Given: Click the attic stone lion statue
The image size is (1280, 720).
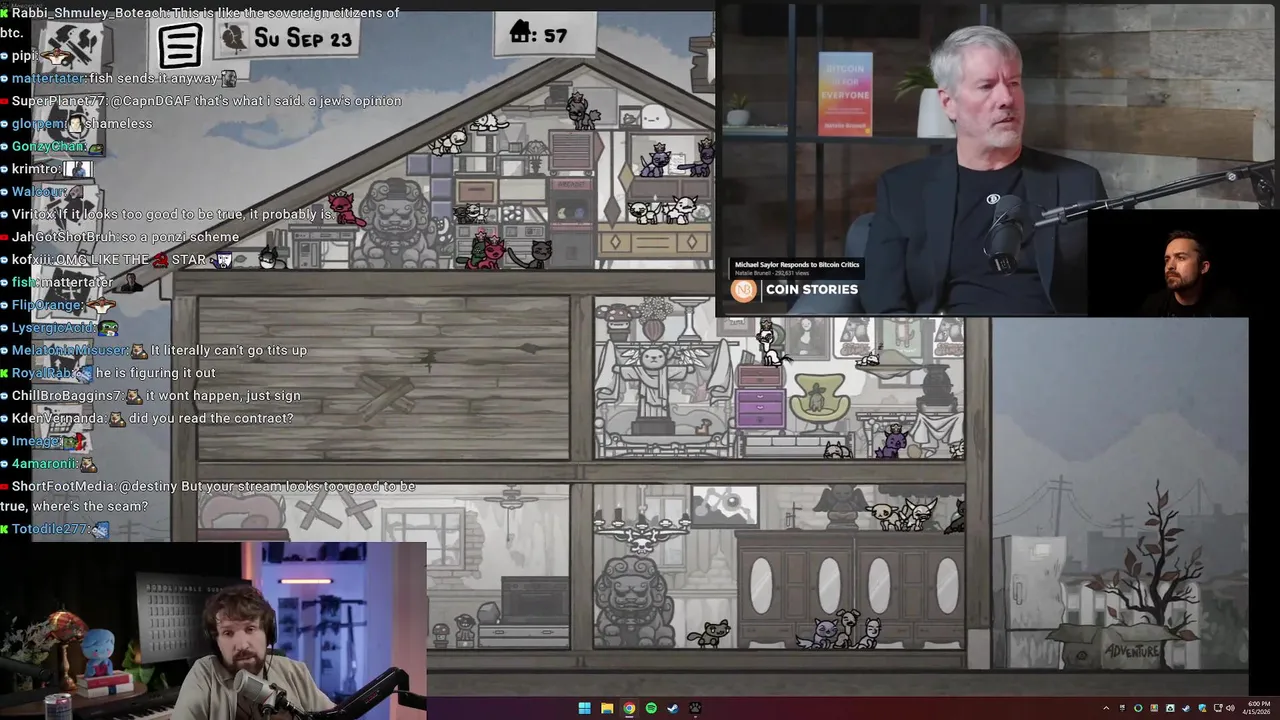Looking at the screenshot, I should coord(396,224).
